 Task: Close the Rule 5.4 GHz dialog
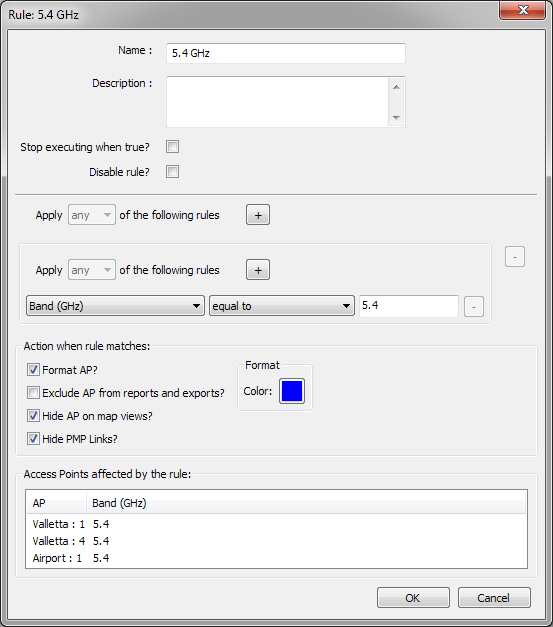523,10
